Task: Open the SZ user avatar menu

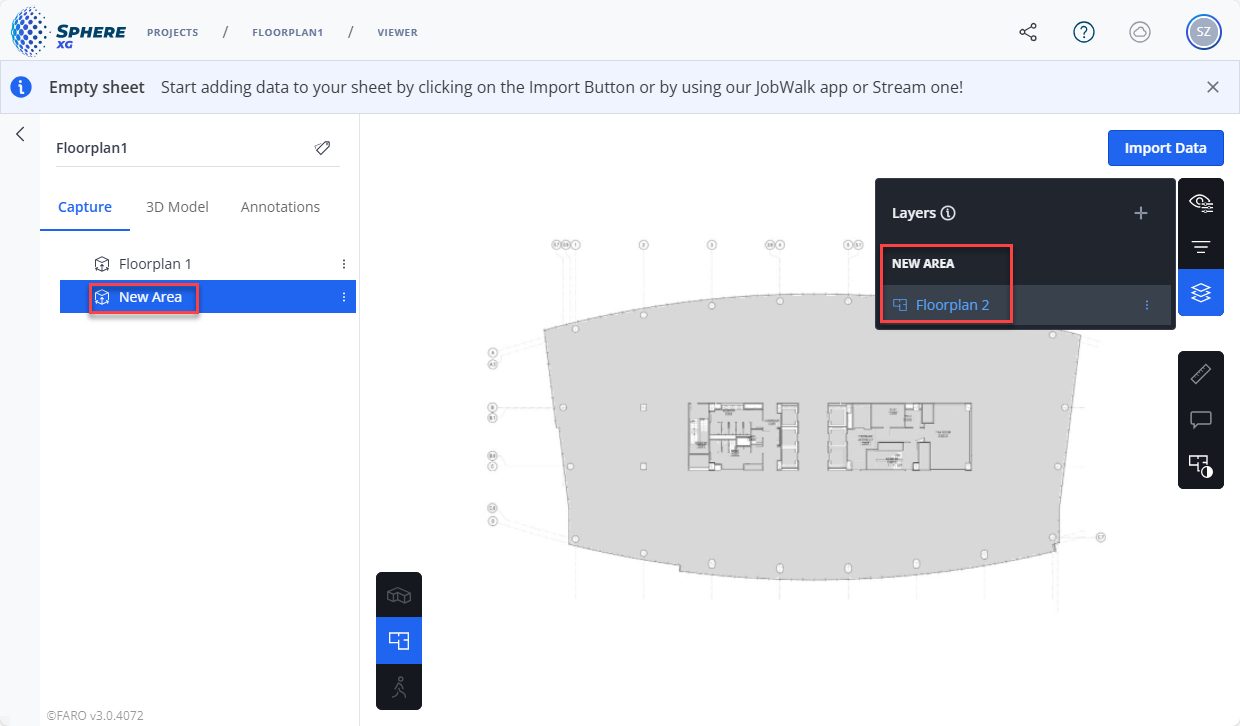Action: (x=1204, y=32)
